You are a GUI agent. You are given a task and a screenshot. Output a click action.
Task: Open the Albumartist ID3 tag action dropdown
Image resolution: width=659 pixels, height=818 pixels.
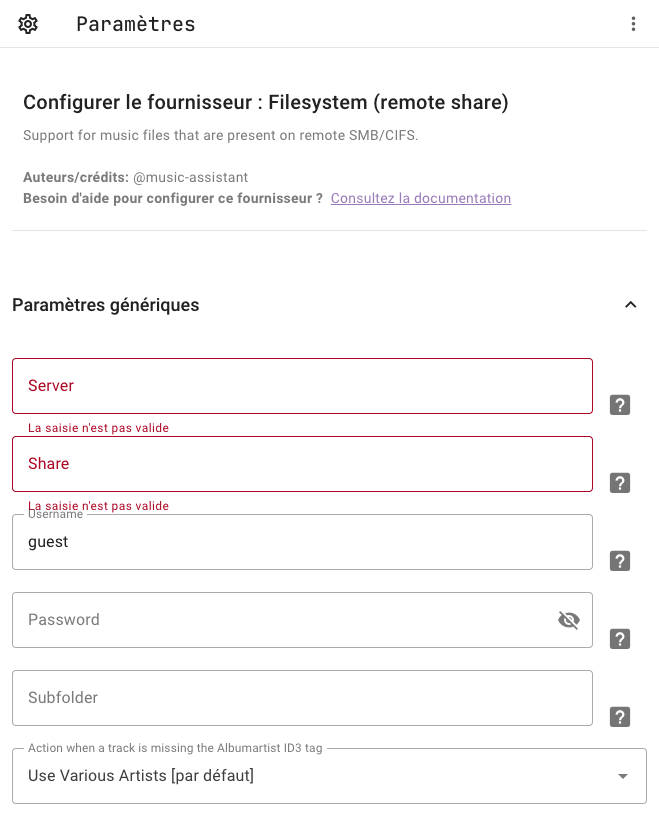(x=329, y=776)
